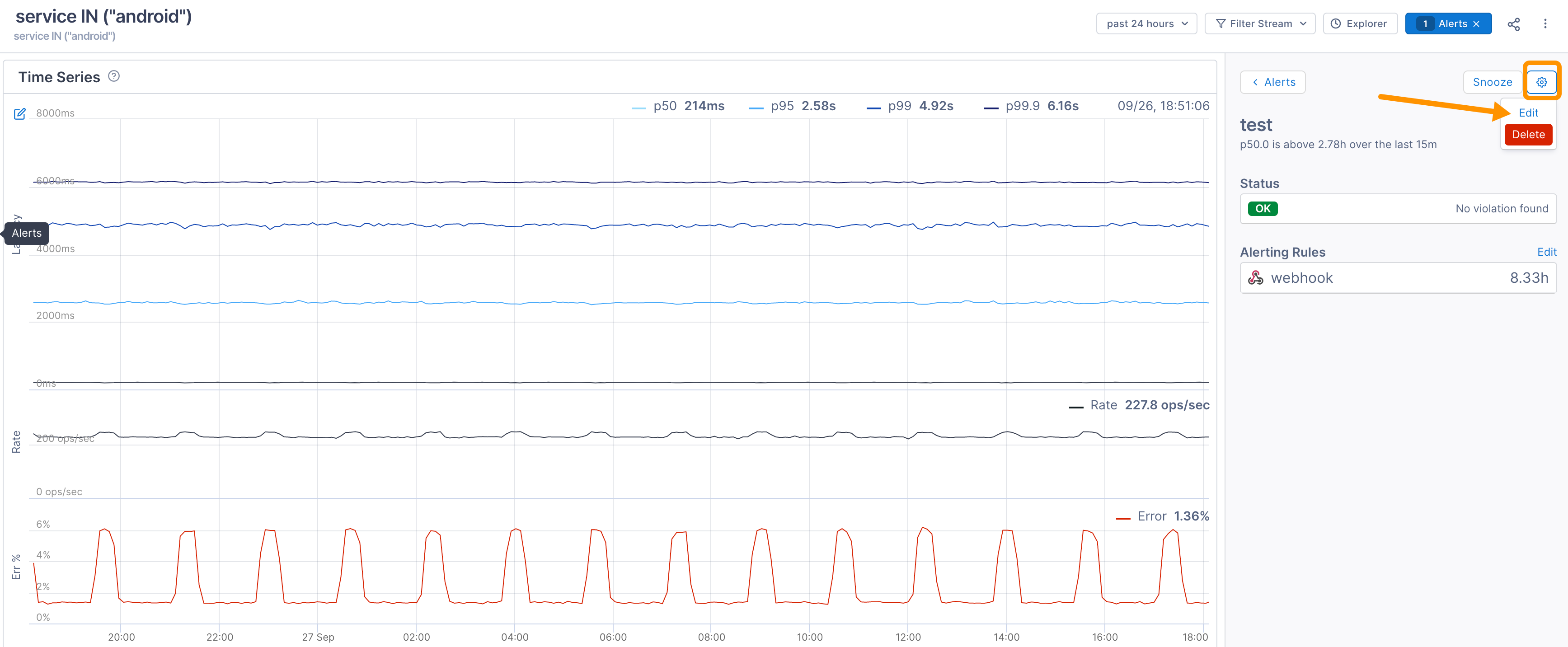Click the OK status badge
The height and width of the screenshot is (647, 1568).
1263,209
